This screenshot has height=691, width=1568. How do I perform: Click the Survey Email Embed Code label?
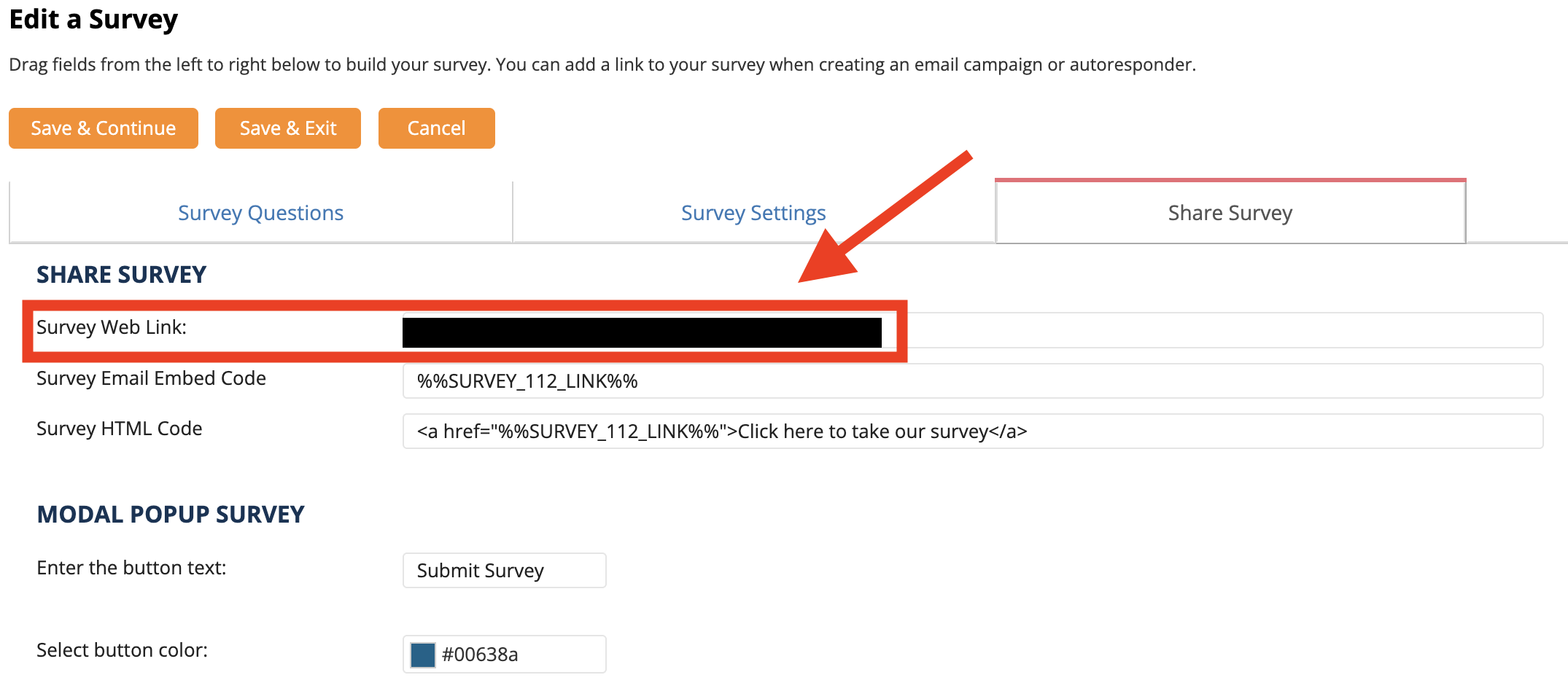click(x=151, y=378)
